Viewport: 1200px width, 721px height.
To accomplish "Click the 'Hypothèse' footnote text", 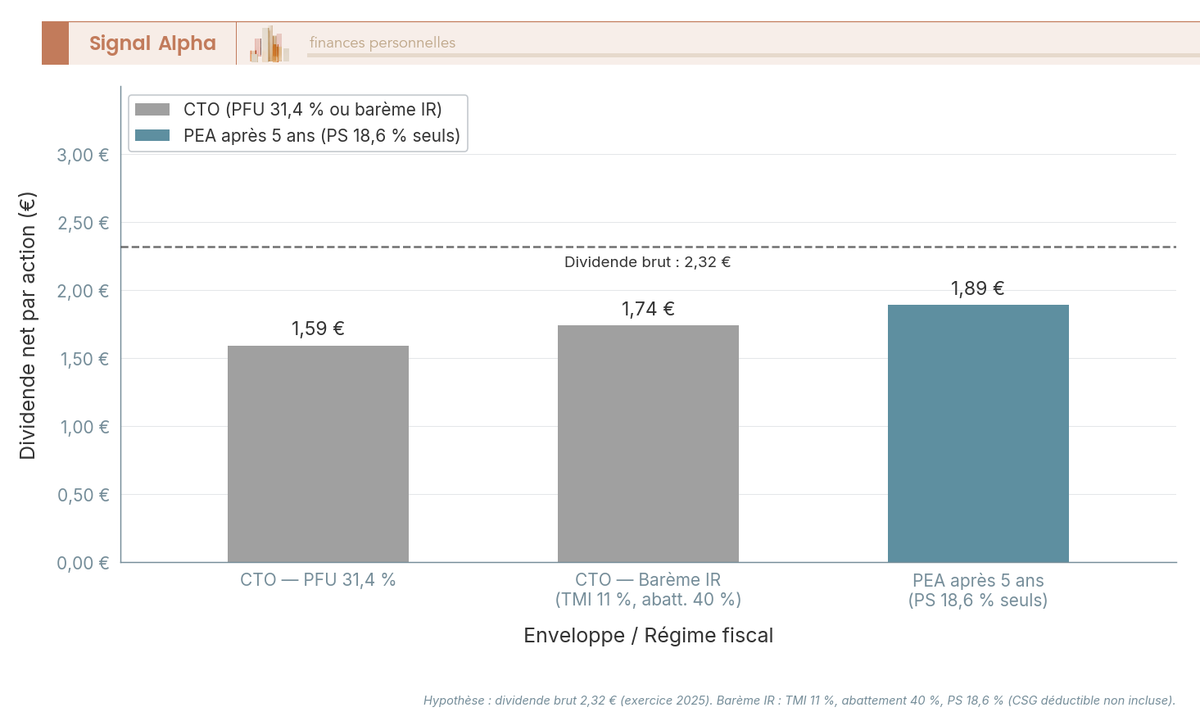I will pos(799,700).
